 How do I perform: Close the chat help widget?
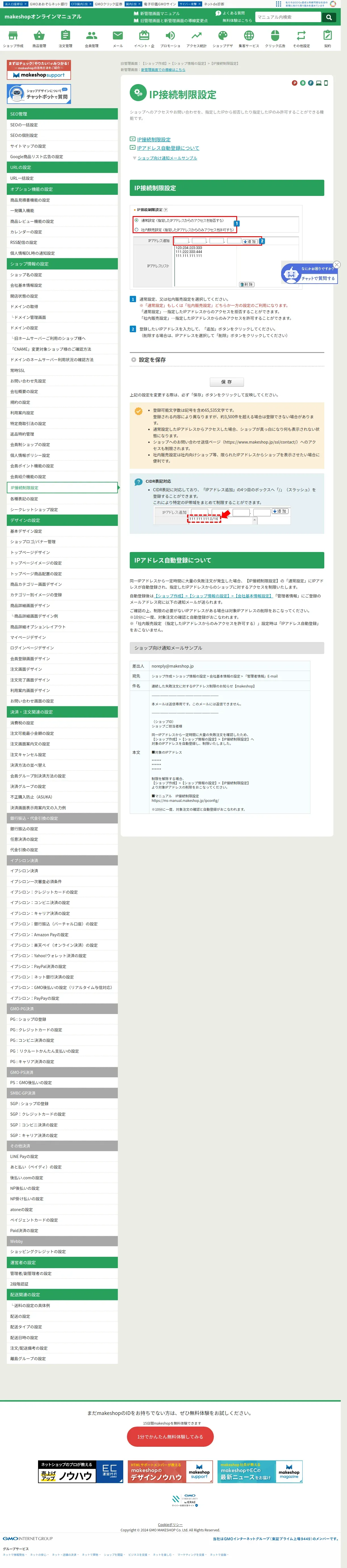click(337, 264)
